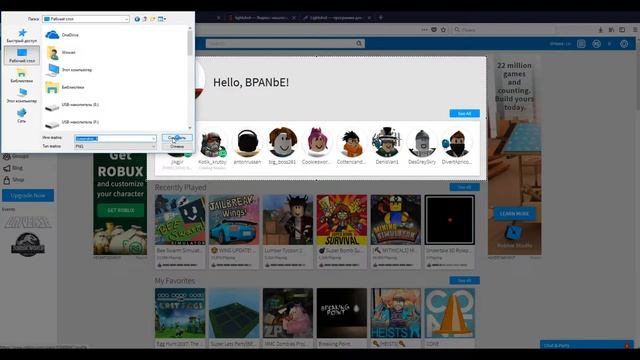Open the PNG file type dropdown

pos(115,146)
